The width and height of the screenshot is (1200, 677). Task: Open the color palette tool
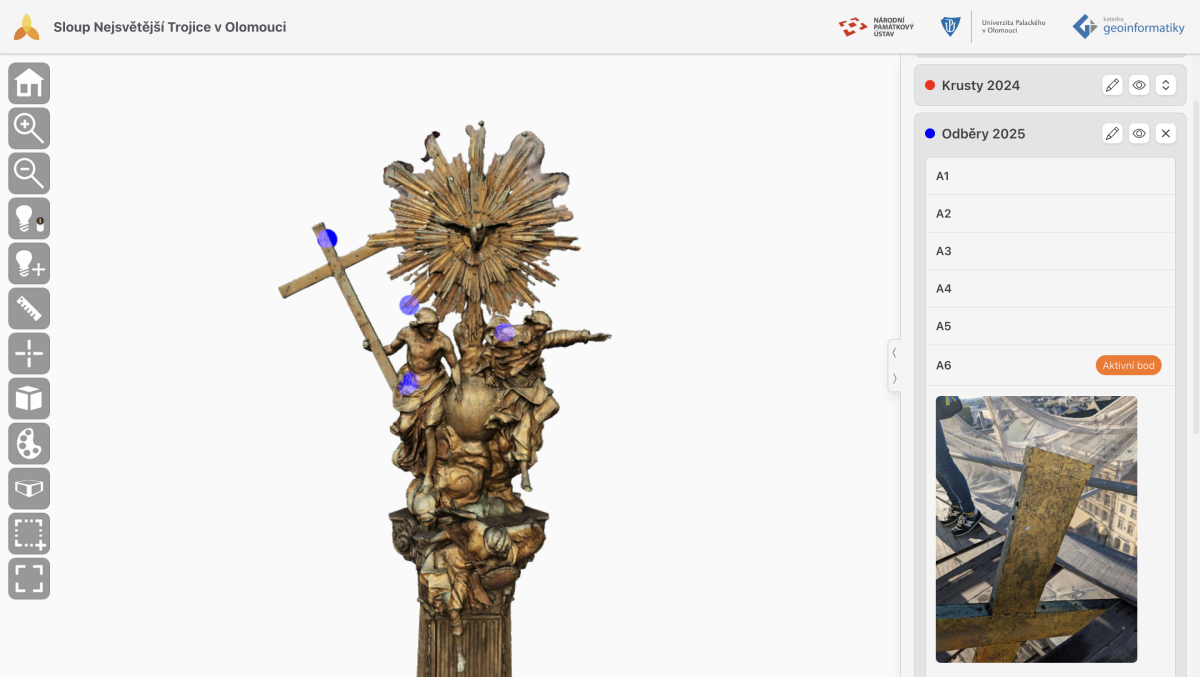29,444
